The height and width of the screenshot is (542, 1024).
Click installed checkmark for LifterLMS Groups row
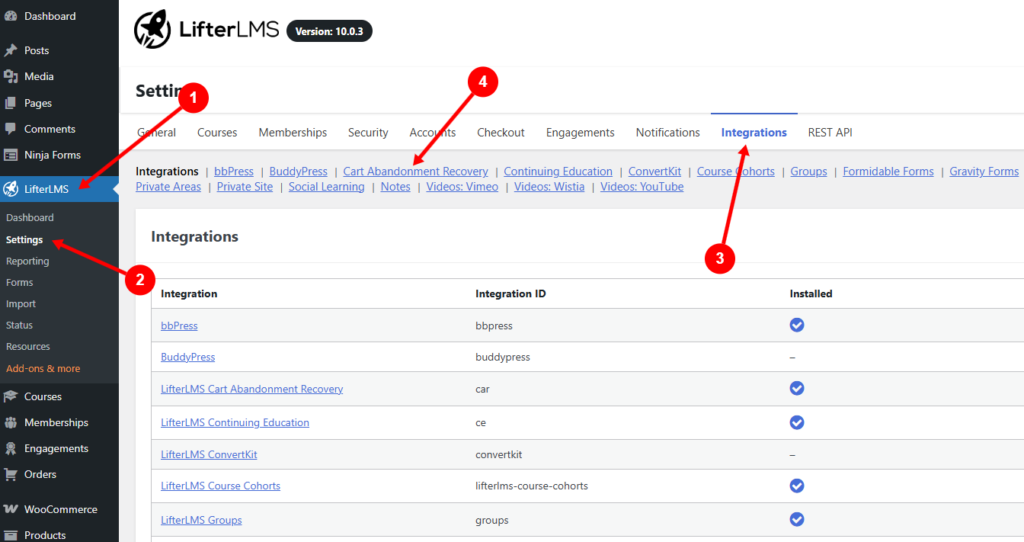point(797,520)
